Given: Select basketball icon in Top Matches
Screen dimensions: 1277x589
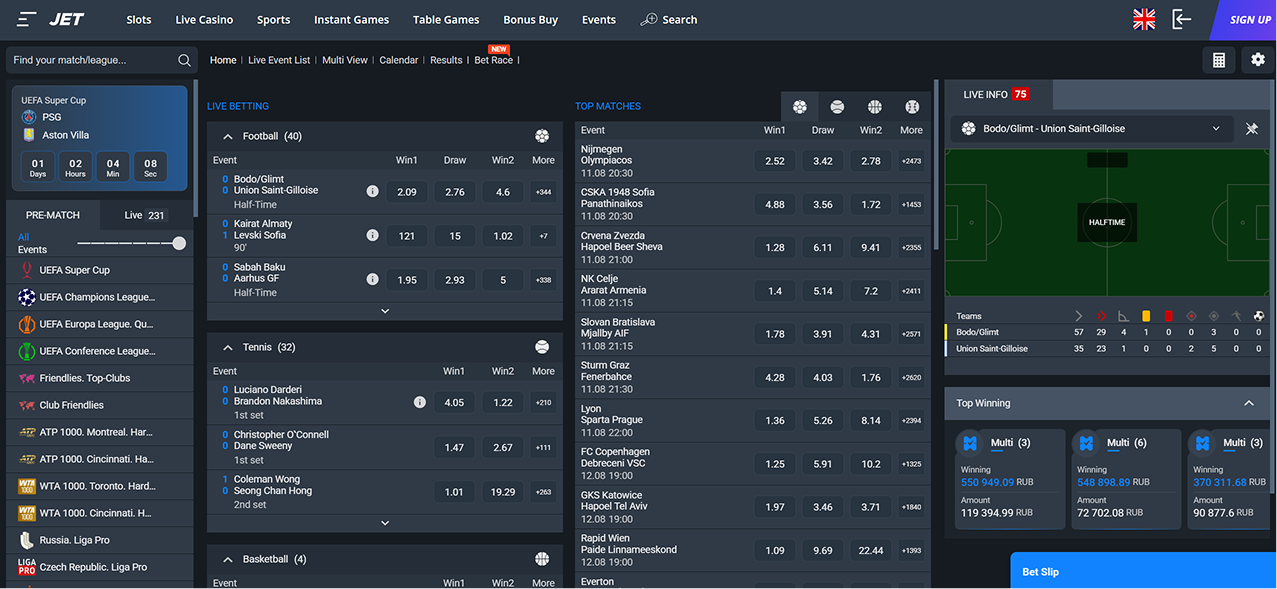Looking at the screenshot, I should tap(875, 106).
